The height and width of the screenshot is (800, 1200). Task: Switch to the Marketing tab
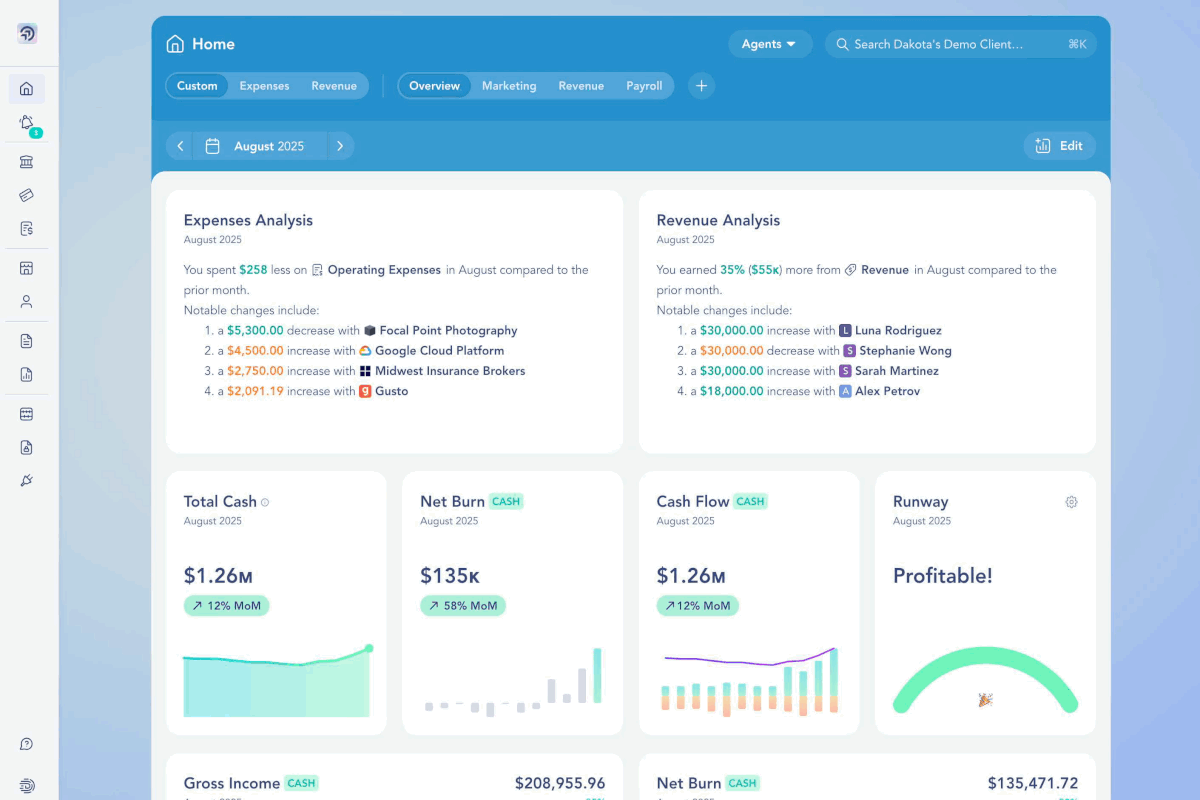point(509,86)
